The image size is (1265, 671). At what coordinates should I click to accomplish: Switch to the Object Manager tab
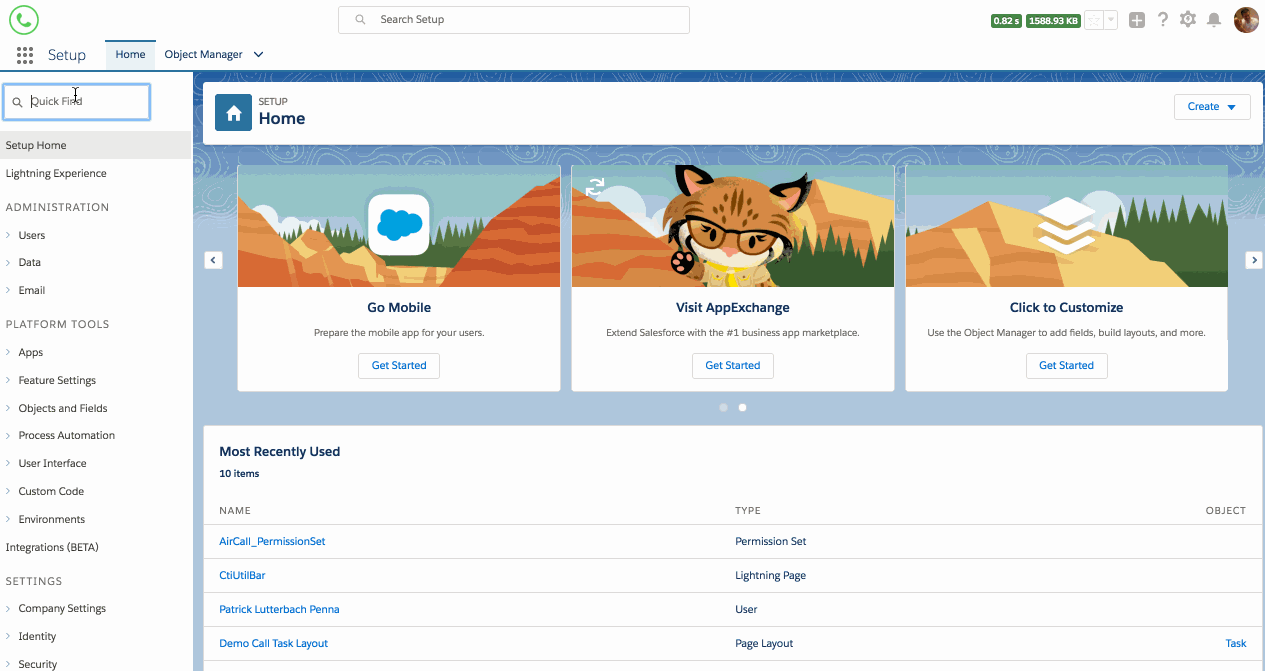point(203,55)
